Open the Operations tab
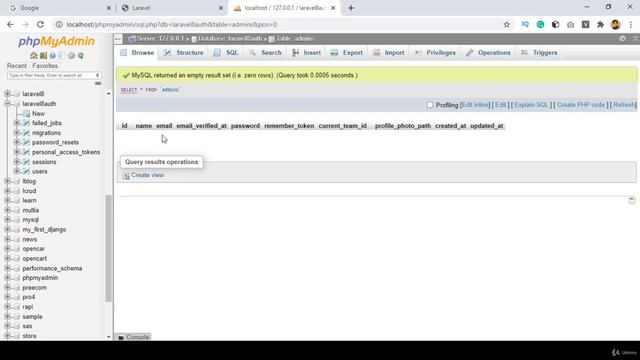 tap(488, 53)
